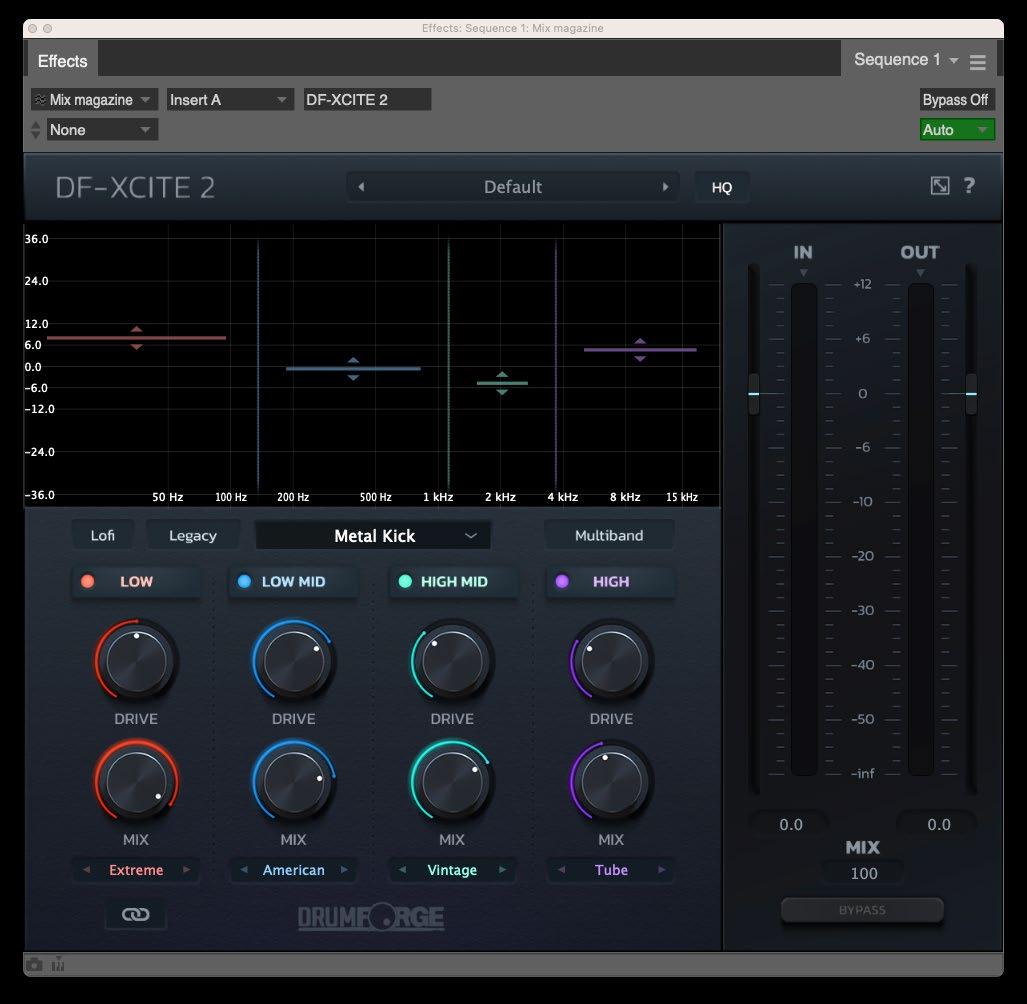The height and width of the screenshot is (1004, 1027).
Task: Open the Insert A dropdown
Action: [x=229, y=100]
